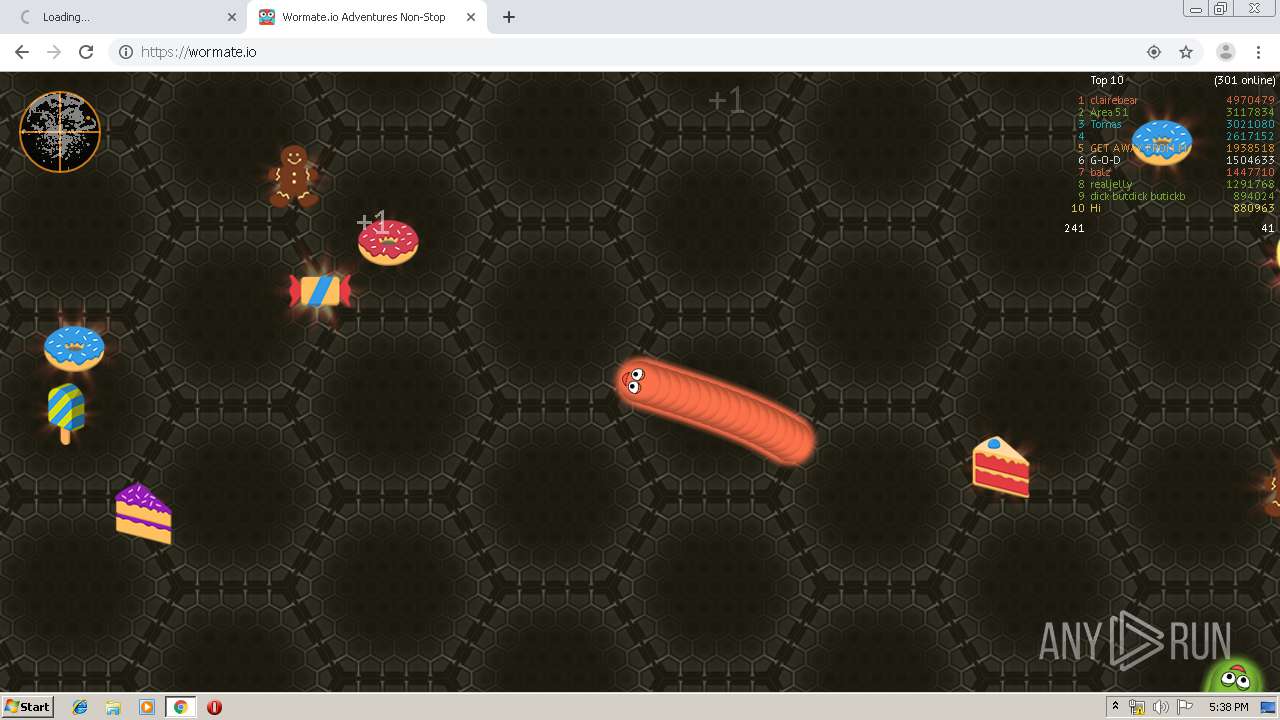Click leaderboard name G-O-D
The image size is (1280, 720).
tap(1105, 160)
